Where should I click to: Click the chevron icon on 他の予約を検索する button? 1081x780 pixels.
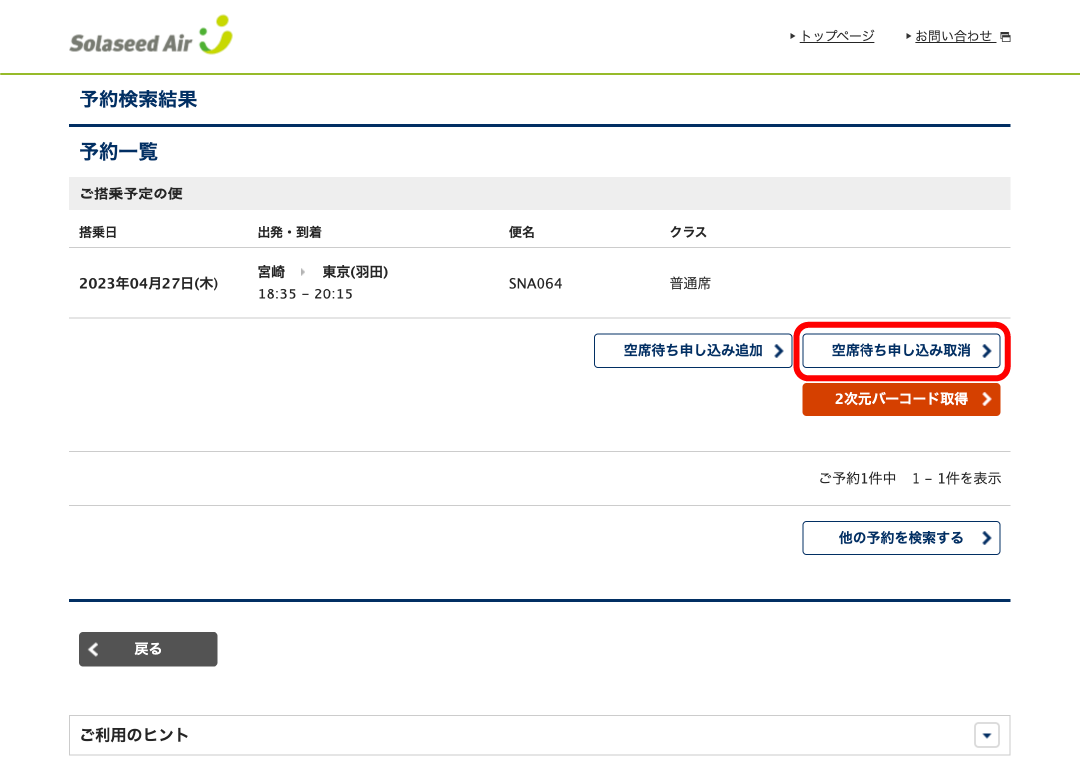click(x=986, y=537)
